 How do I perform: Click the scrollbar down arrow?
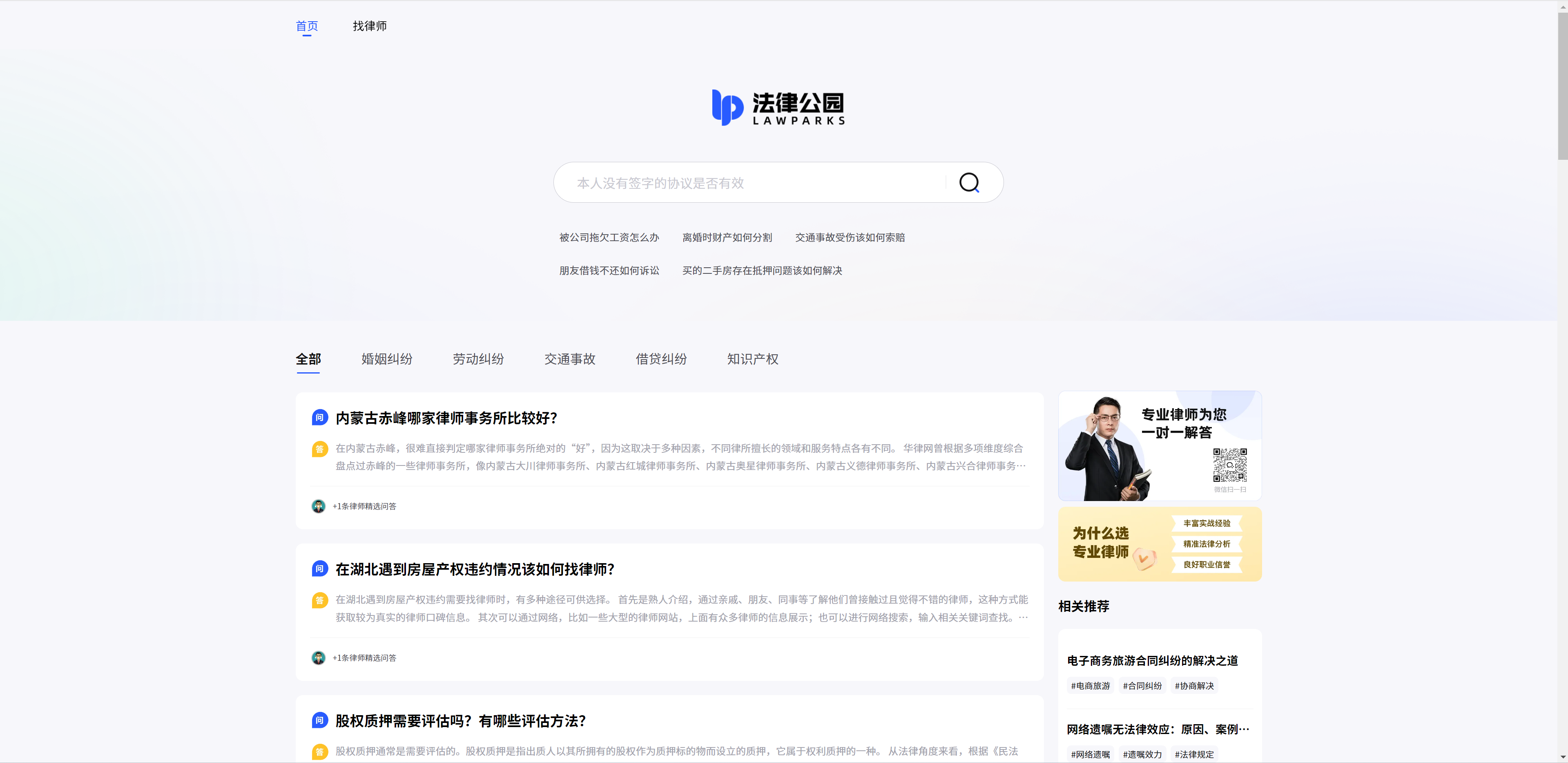(1563, 758)
